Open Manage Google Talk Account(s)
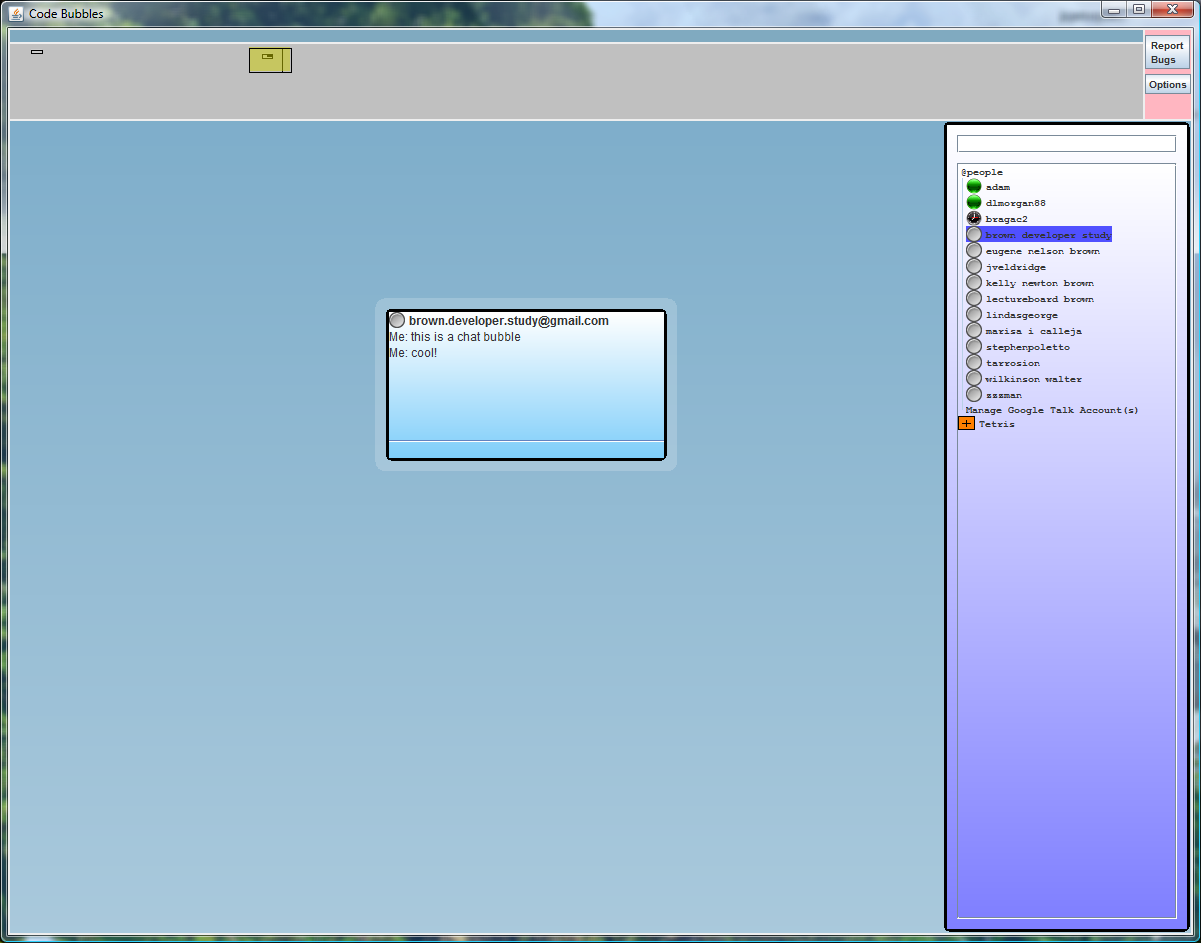 click(x=1052, y=410)
